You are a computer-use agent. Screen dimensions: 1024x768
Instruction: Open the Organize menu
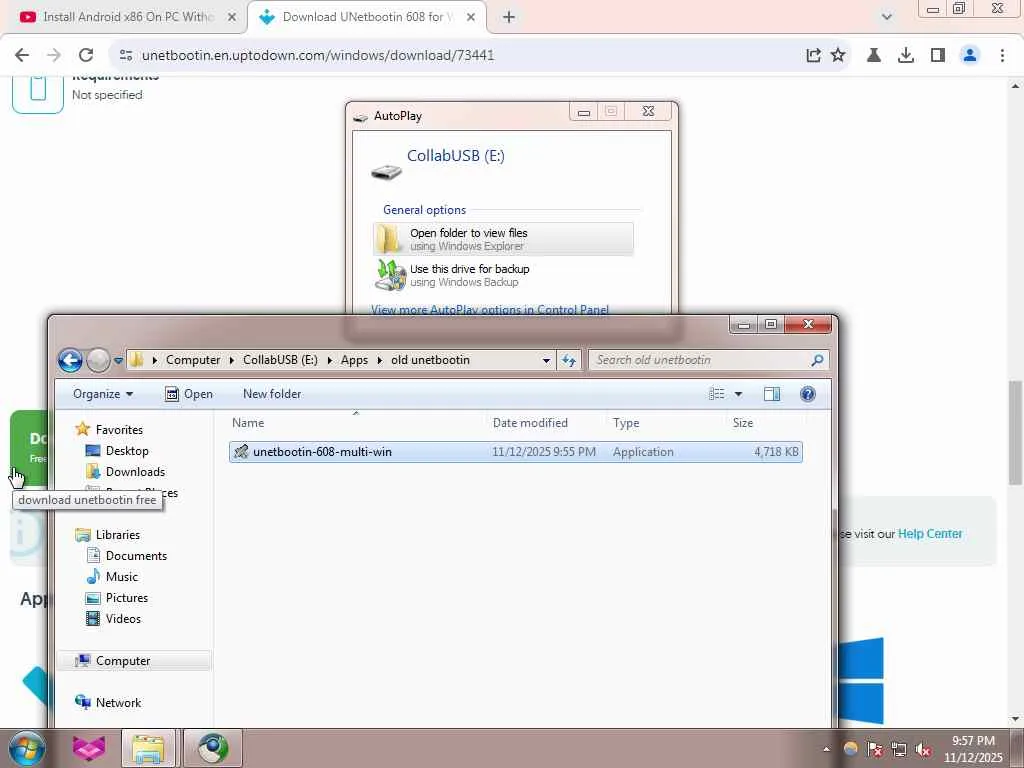coord(103,394)
